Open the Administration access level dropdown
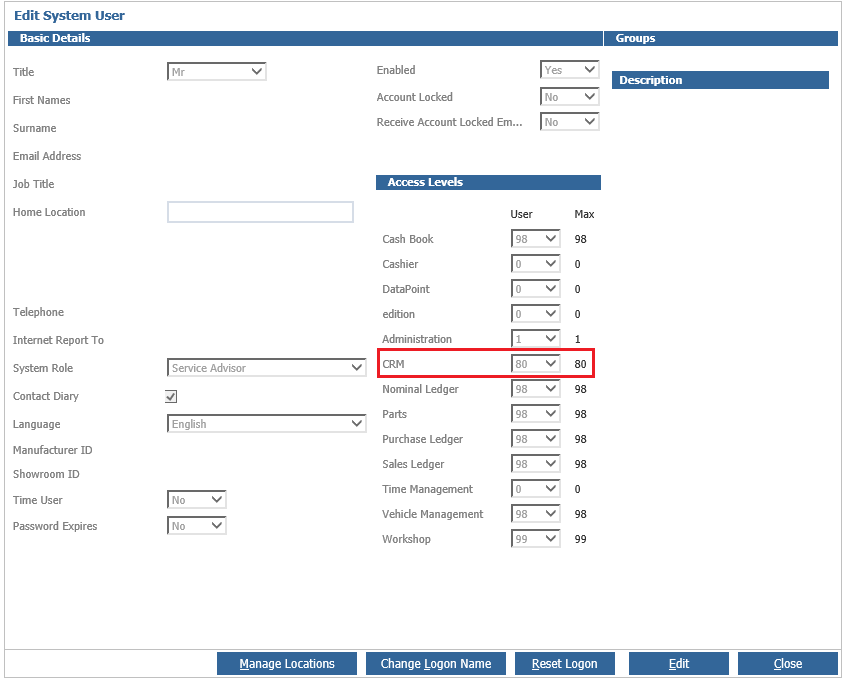 pyautogui.click(x=536, y=339)
